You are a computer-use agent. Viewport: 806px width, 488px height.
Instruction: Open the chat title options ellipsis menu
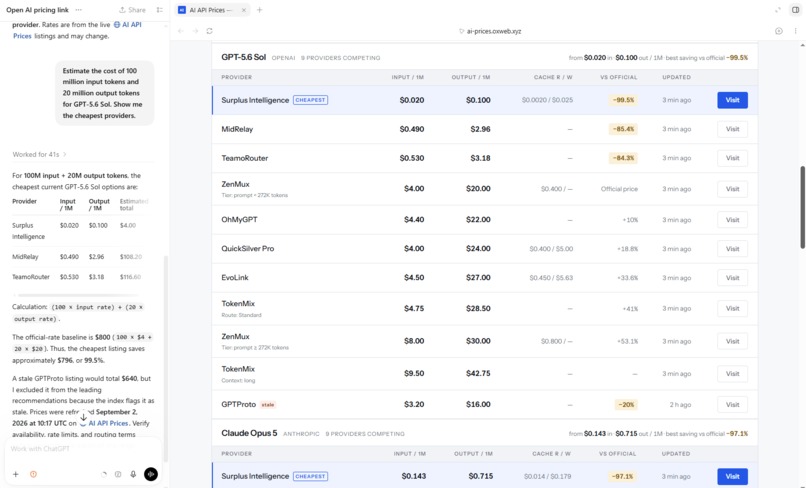(78, 10)
